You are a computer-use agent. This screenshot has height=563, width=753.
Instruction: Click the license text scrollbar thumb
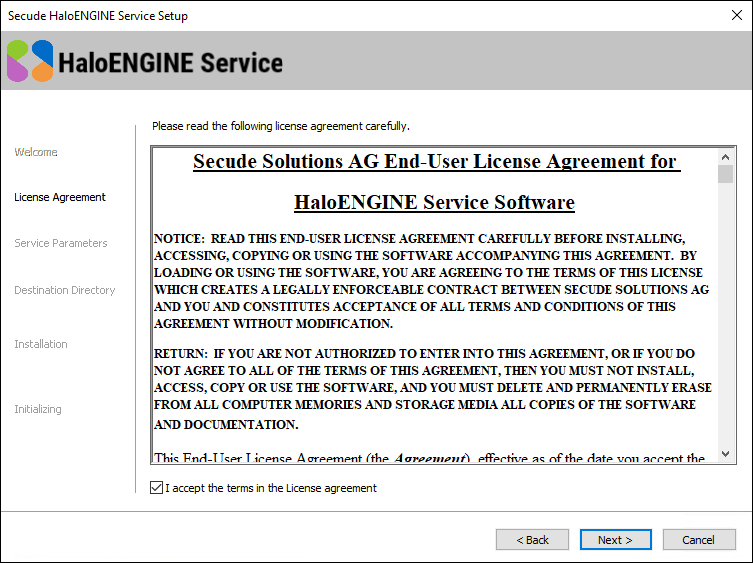(725, 175)
